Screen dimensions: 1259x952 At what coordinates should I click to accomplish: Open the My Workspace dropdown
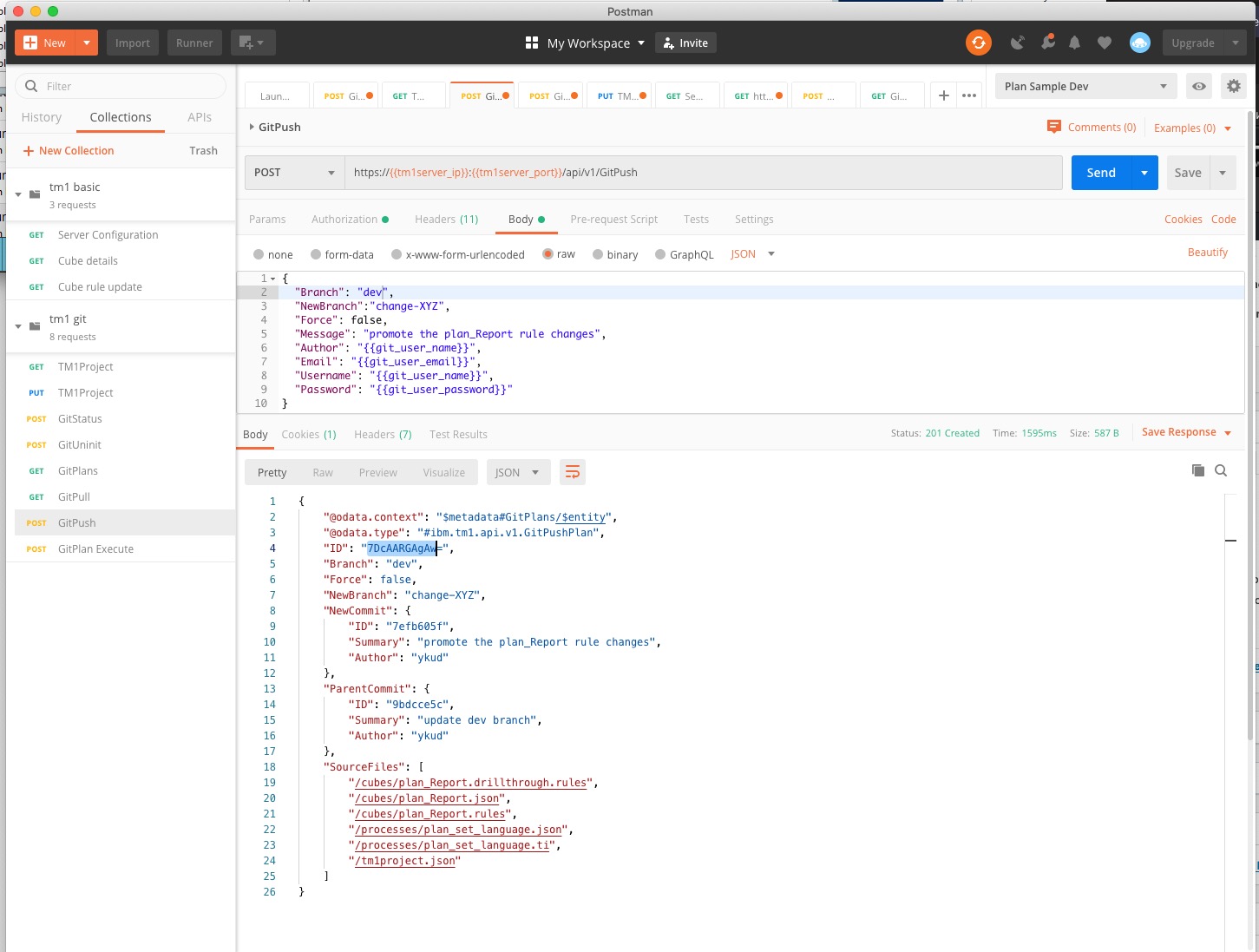[x=596, y=43]
